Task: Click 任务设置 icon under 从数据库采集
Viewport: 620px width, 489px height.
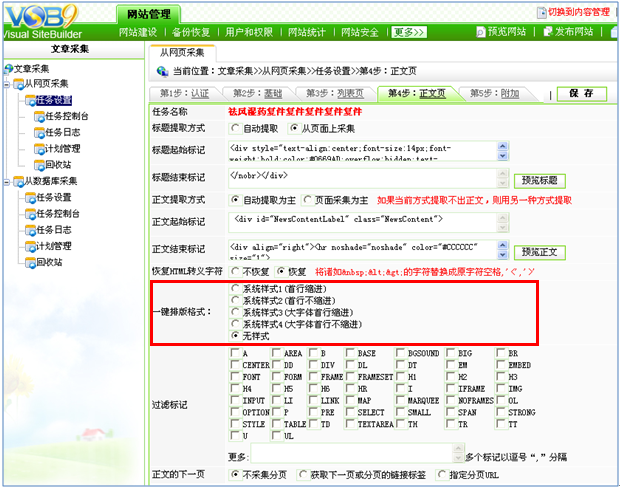Action: click(x=30, y=198)
